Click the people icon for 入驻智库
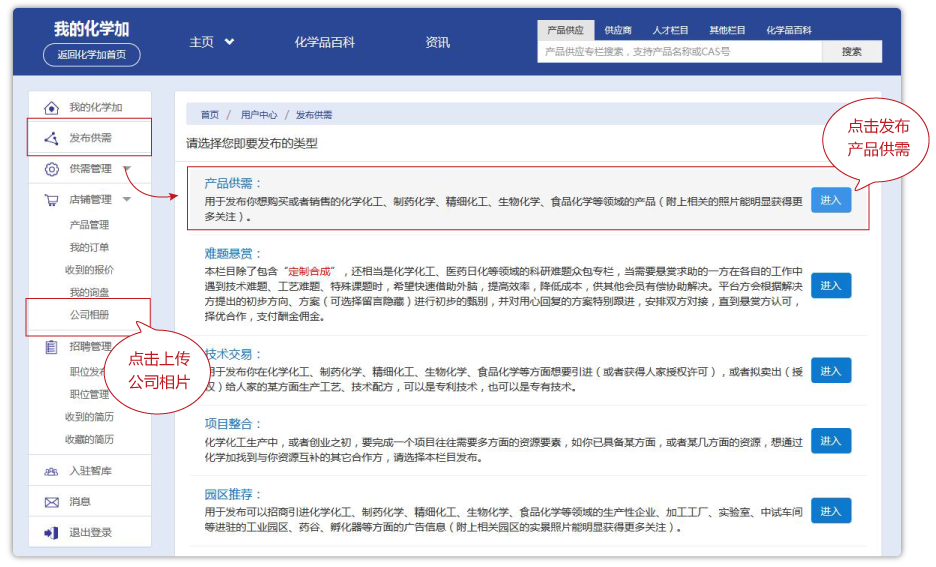Screen dimensions: 936x567 click(x=52, y=471)
